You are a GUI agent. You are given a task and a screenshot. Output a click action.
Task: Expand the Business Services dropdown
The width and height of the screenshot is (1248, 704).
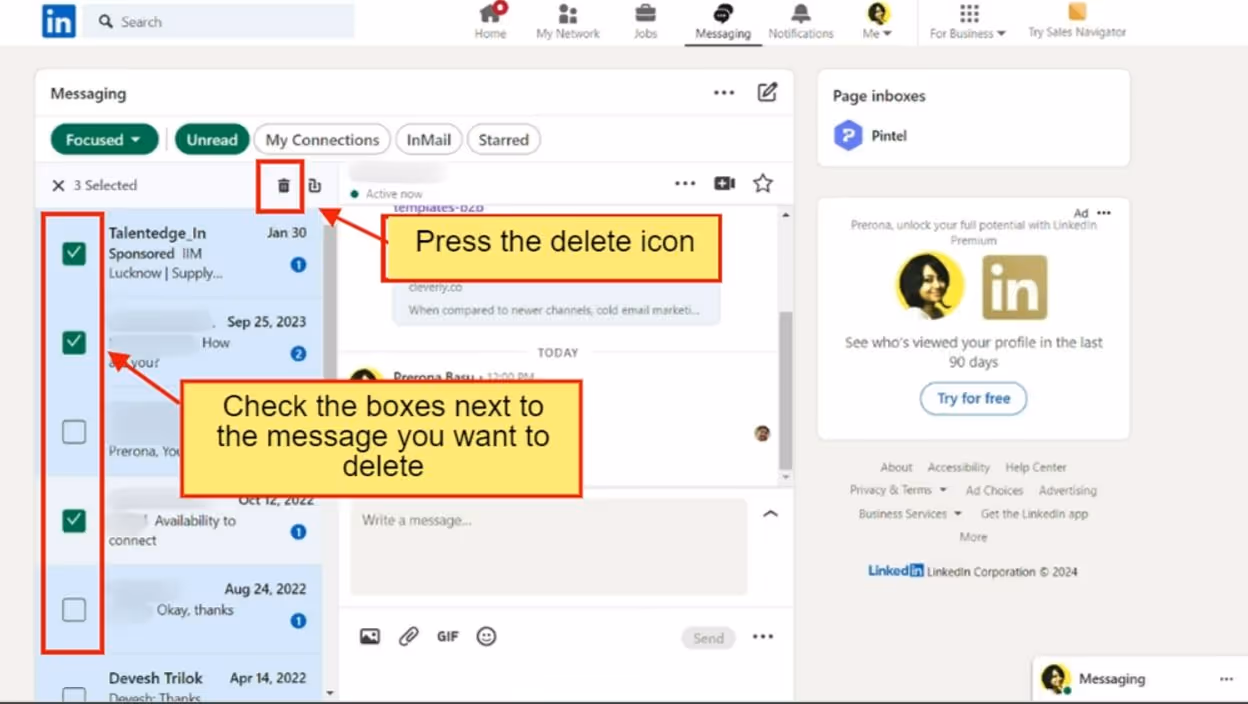(x=902, y=513)
